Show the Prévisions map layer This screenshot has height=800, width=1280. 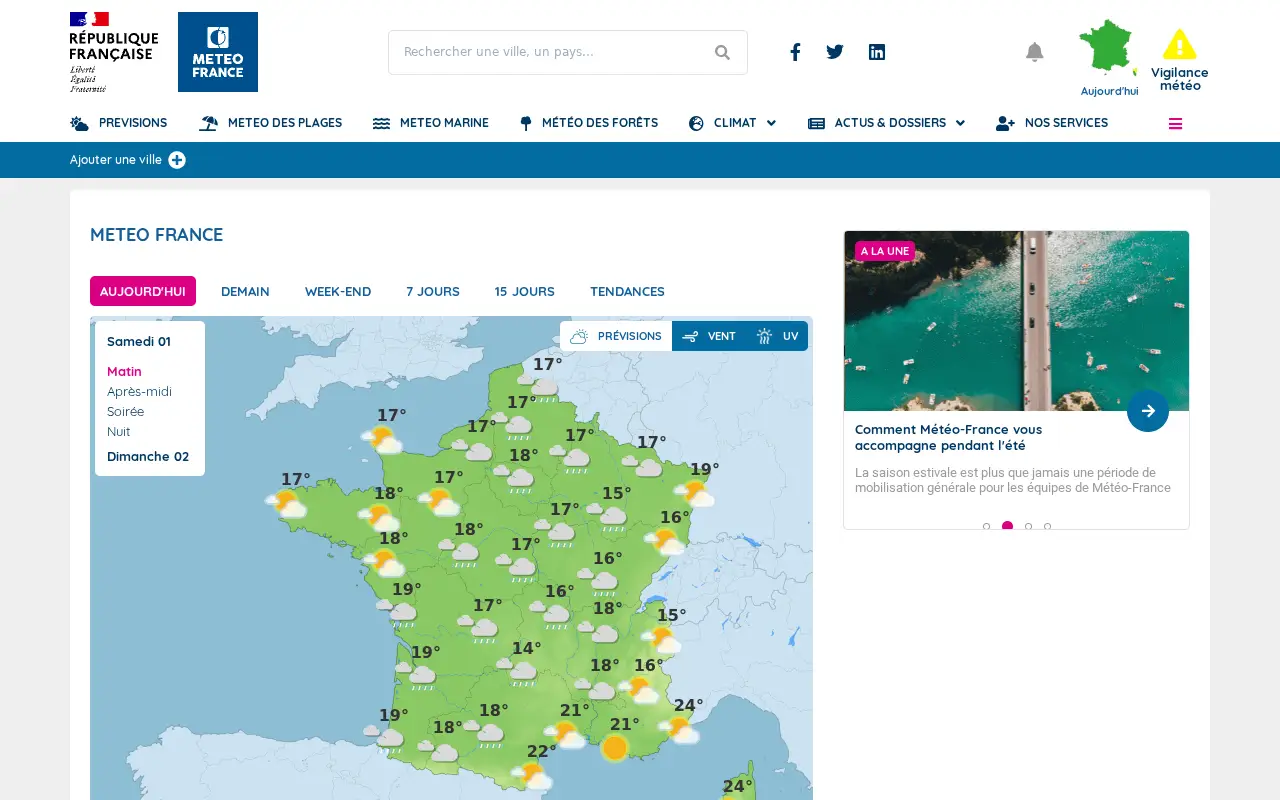pyautogui.click(x=616, y=336)
